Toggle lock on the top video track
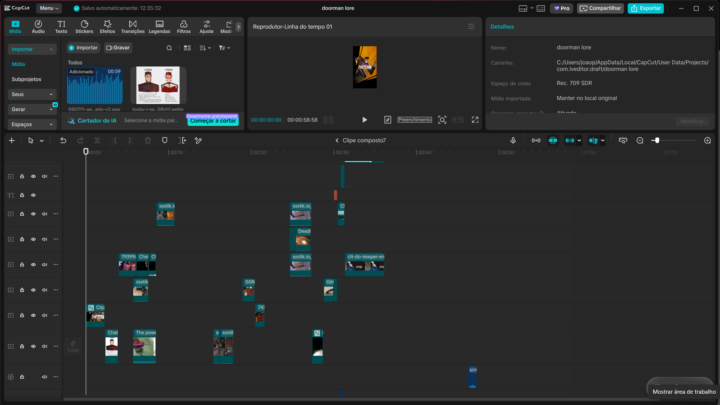 (x=22, y=176)
